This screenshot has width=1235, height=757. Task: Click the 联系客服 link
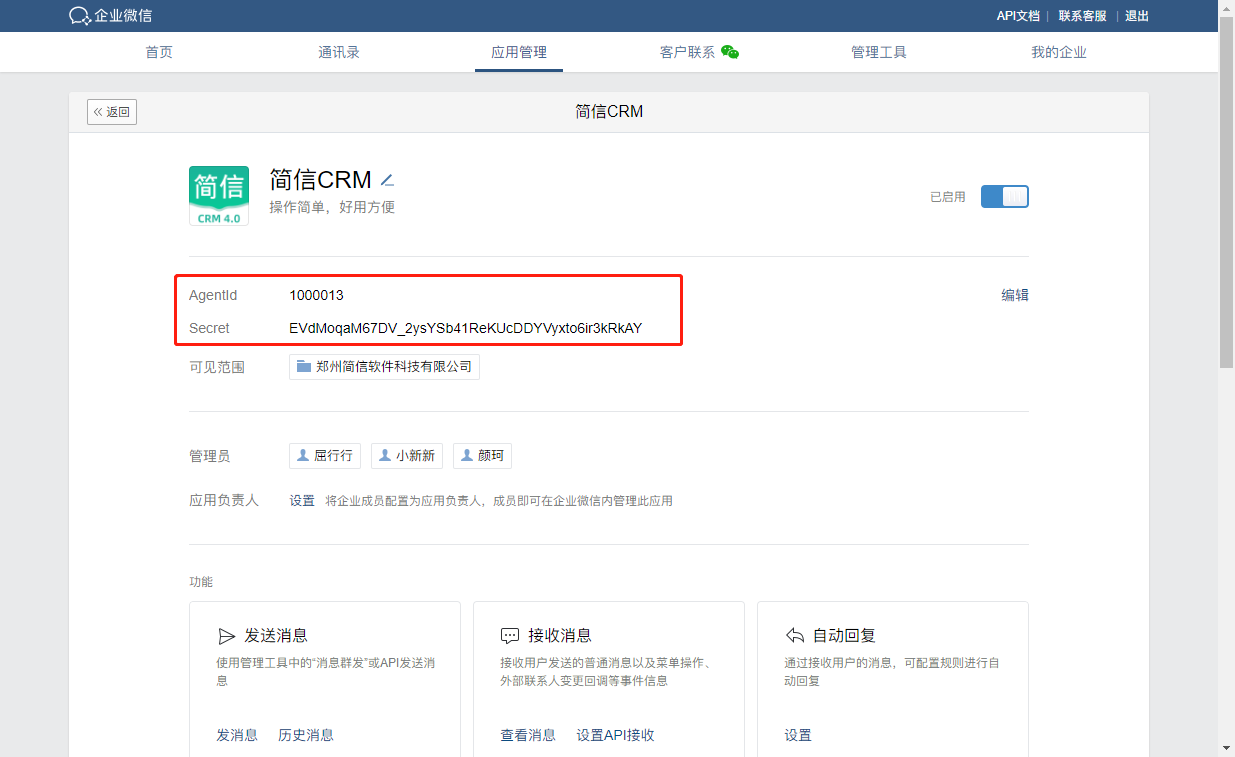point(1083,16)
